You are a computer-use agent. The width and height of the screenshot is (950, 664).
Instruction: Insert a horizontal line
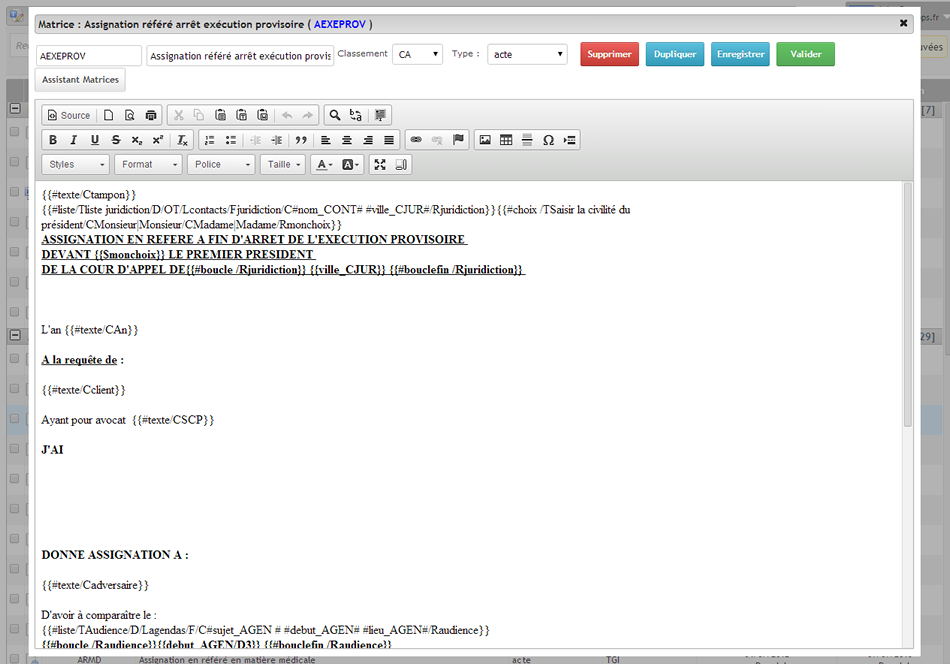coord(527,140)
